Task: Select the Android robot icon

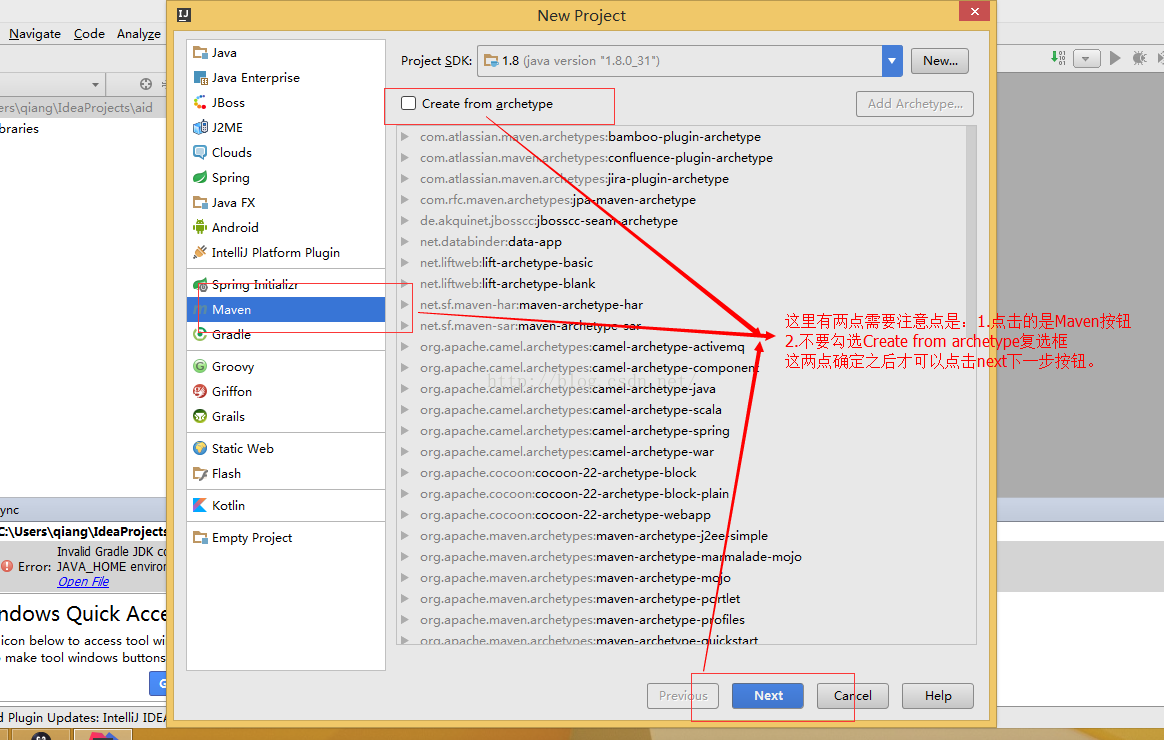Action: pyautogui.click(x=200, y=227)
